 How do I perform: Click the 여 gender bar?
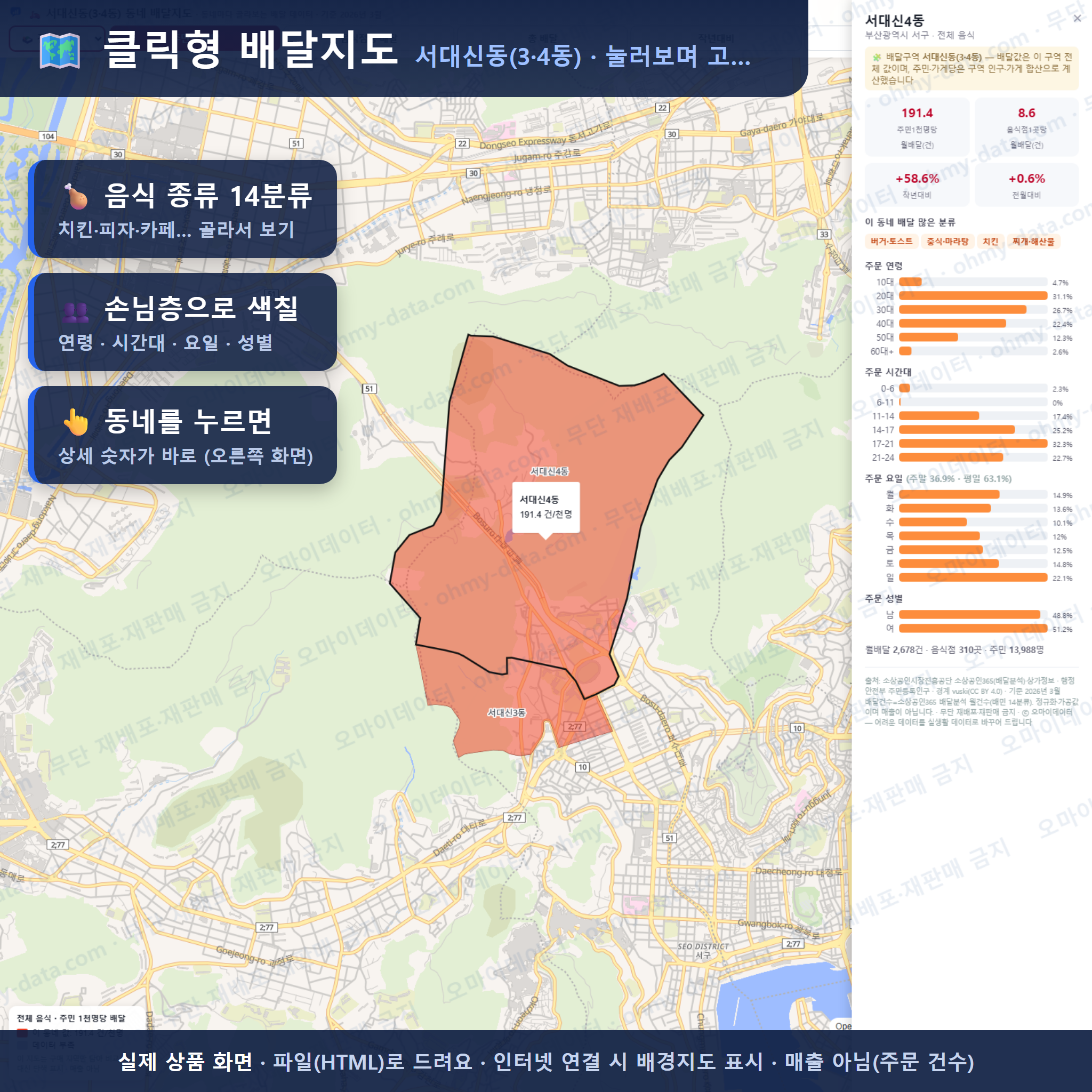tap(973, 629)
